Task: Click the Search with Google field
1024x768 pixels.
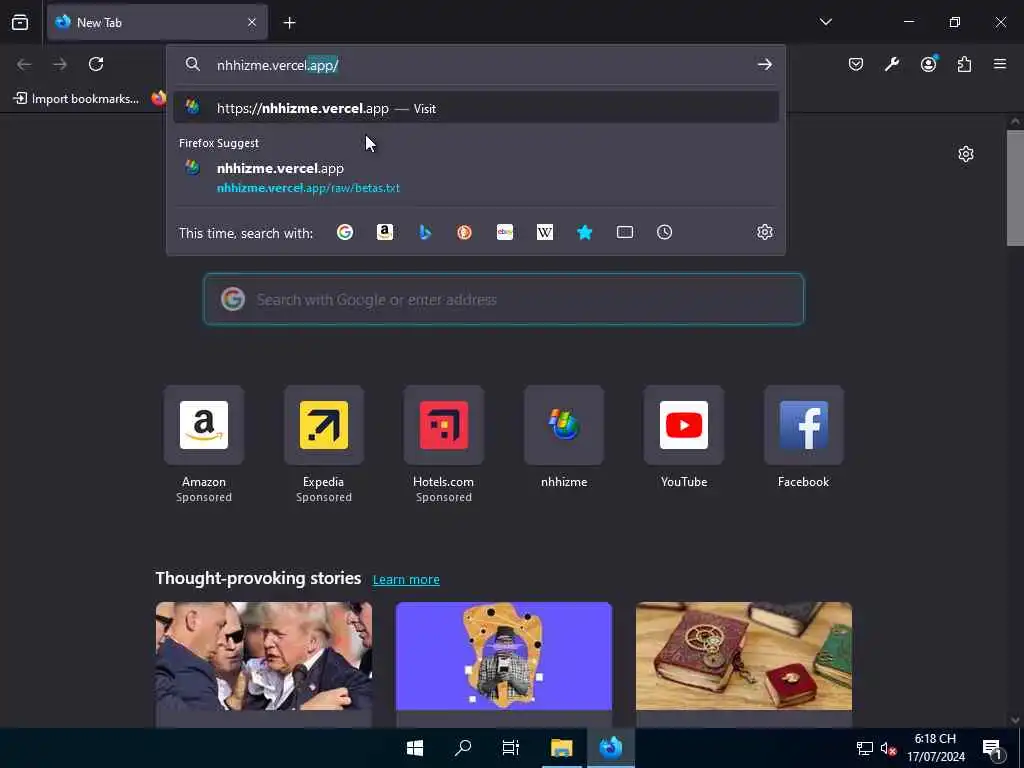Action: (x=504, y=299)
